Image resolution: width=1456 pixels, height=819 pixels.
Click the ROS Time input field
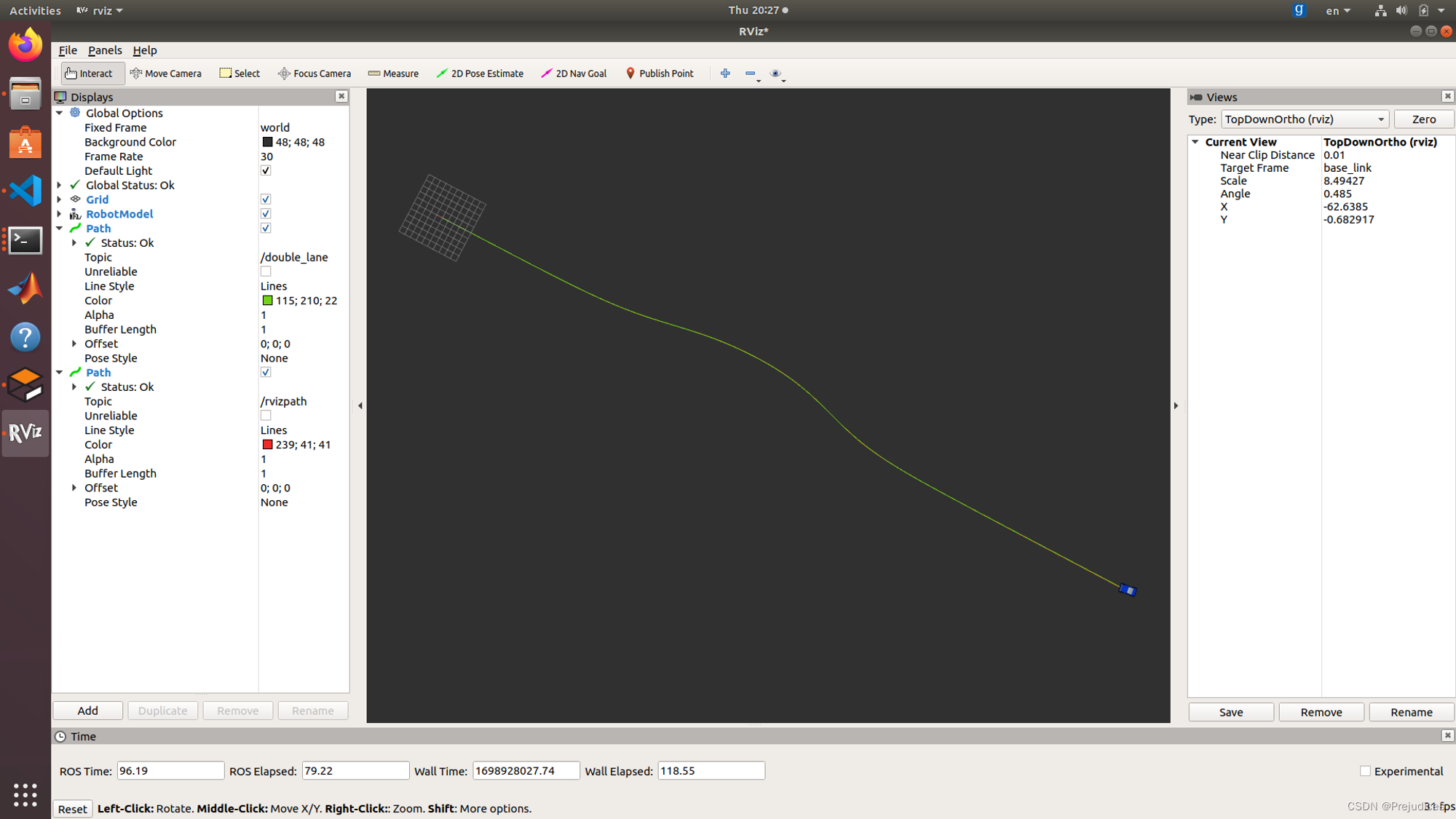point(170,771)
